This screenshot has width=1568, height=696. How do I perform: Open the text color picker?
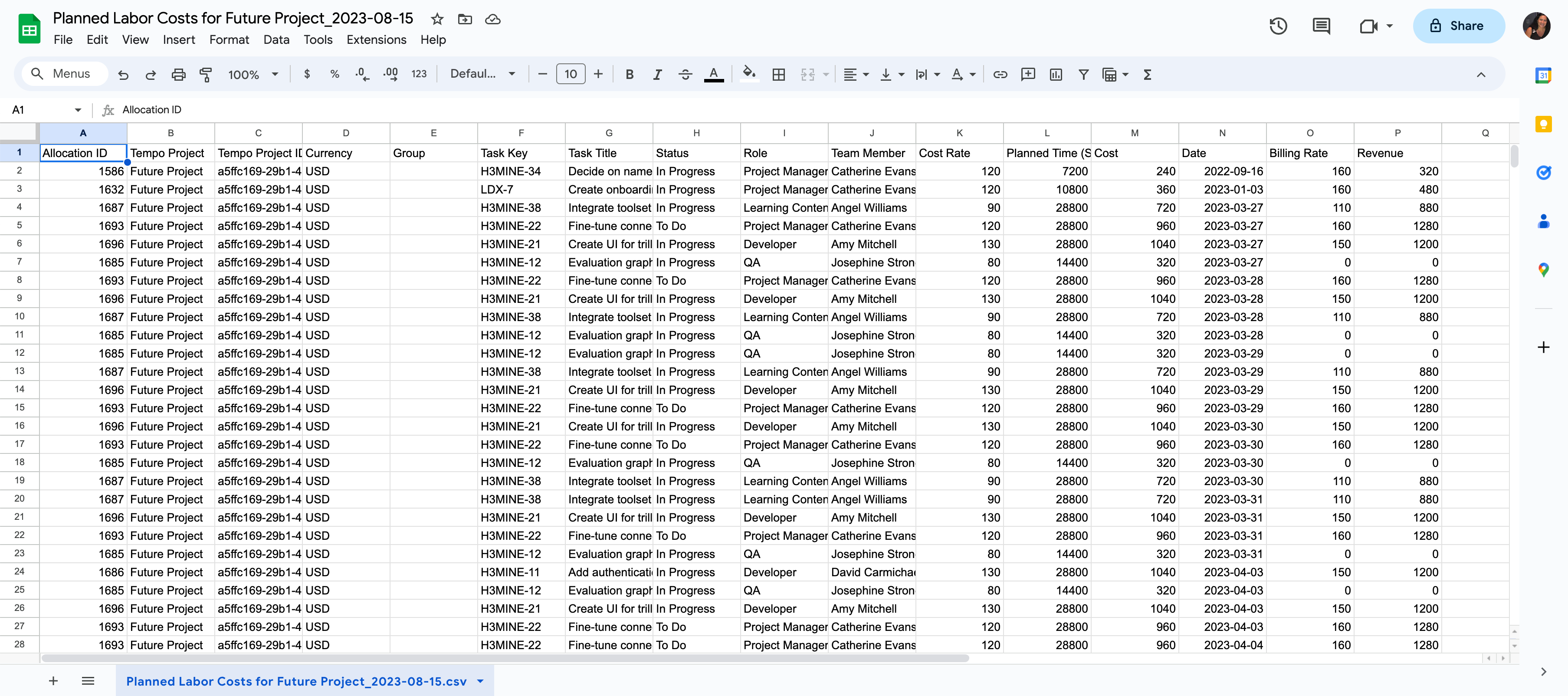point(713,74)
